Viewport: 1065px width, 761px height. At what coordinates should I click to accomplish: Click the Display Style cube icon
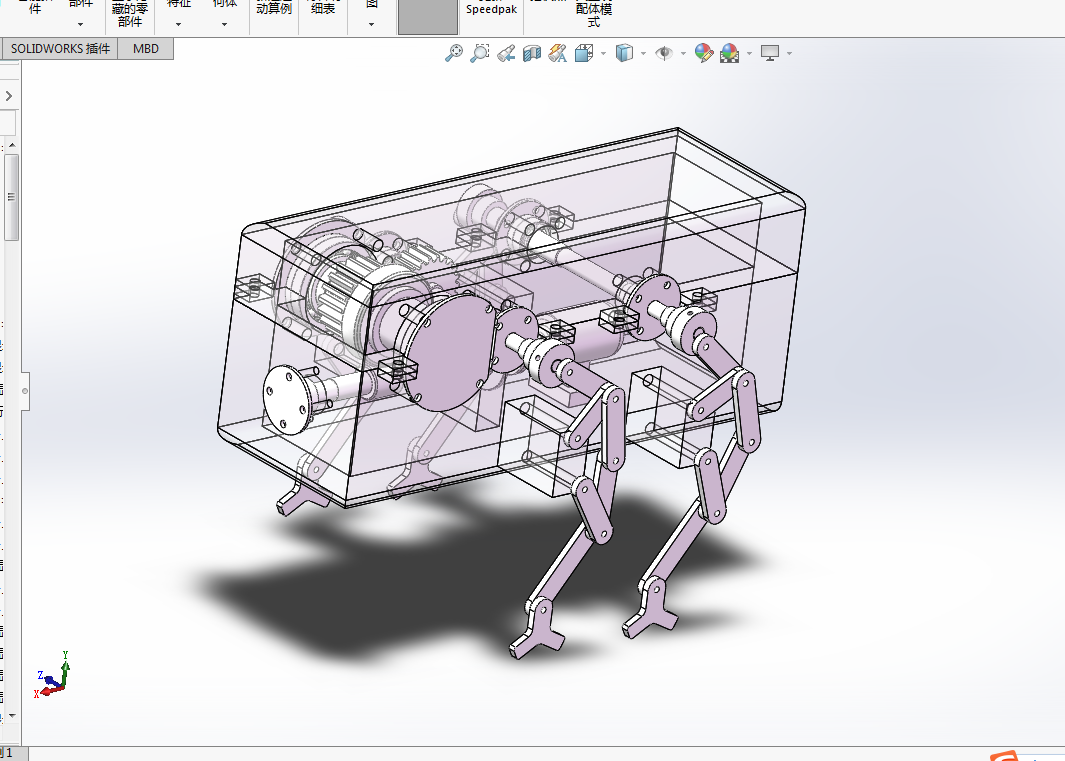(x=624, y=53)
